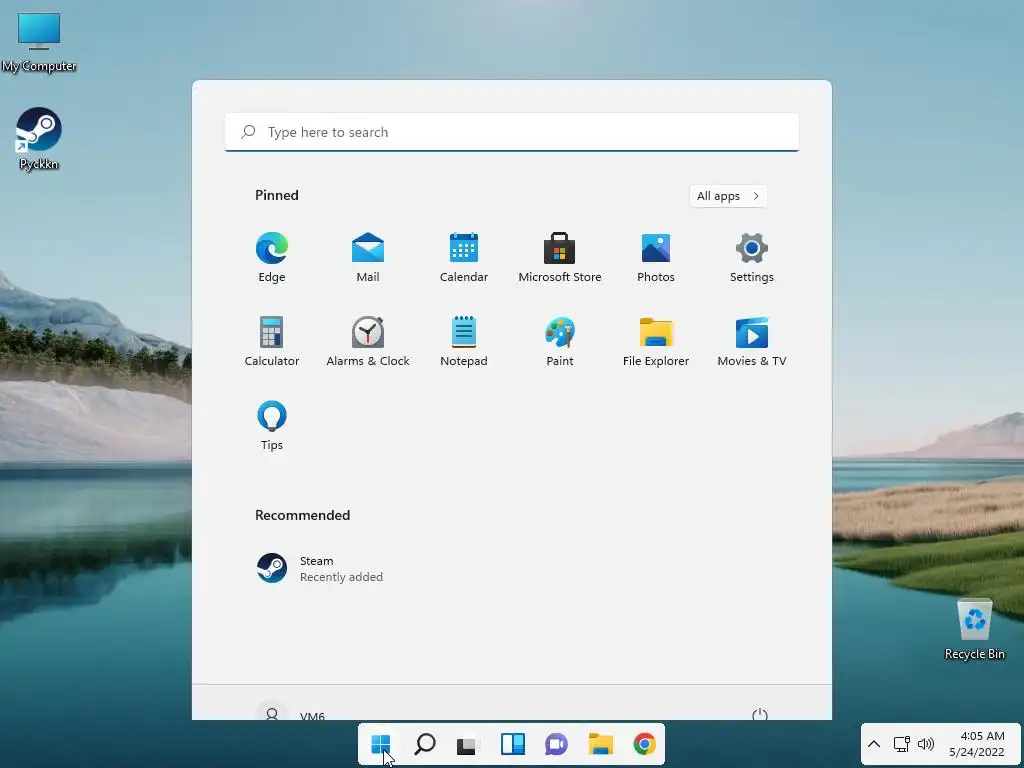Click the Power button in Start

point(760,714)
